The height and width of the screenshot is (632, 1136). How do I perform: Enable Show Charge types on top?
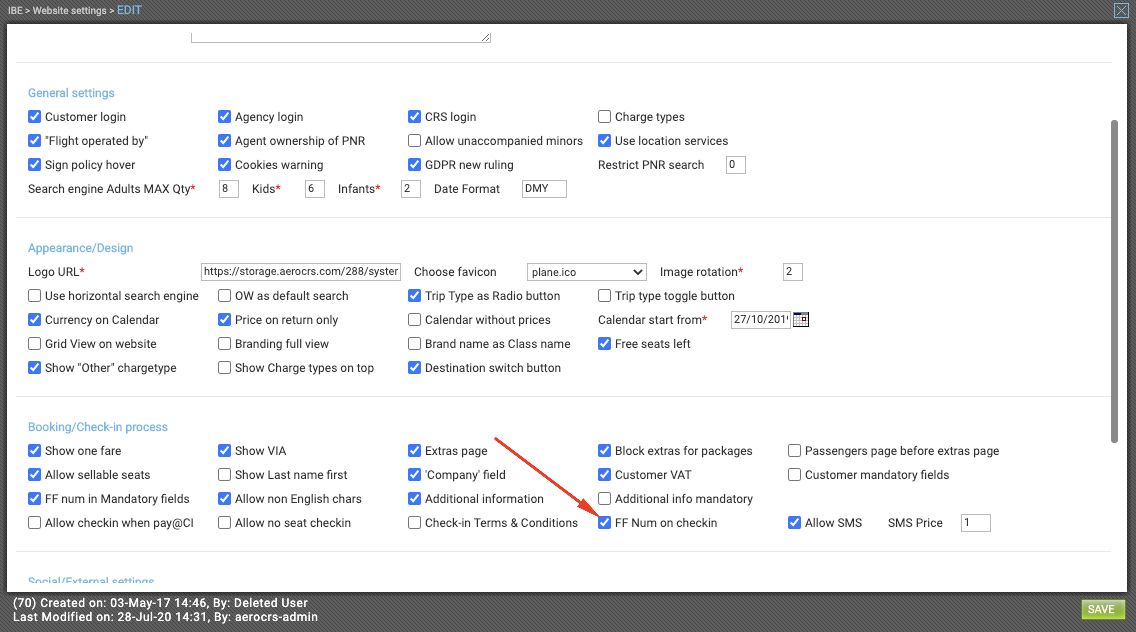225,367
